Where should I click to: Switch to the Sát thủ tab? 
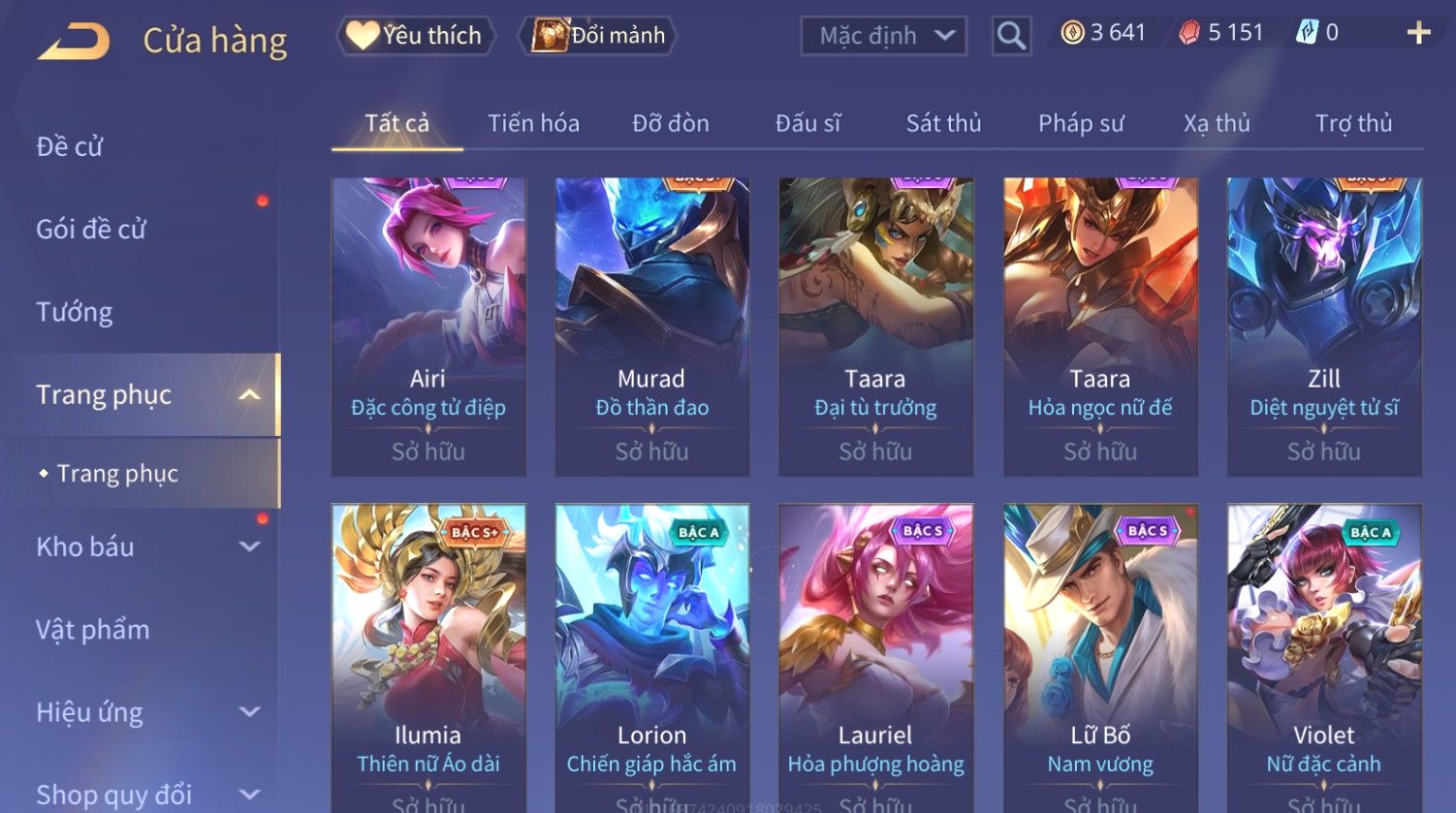point(943,123)
